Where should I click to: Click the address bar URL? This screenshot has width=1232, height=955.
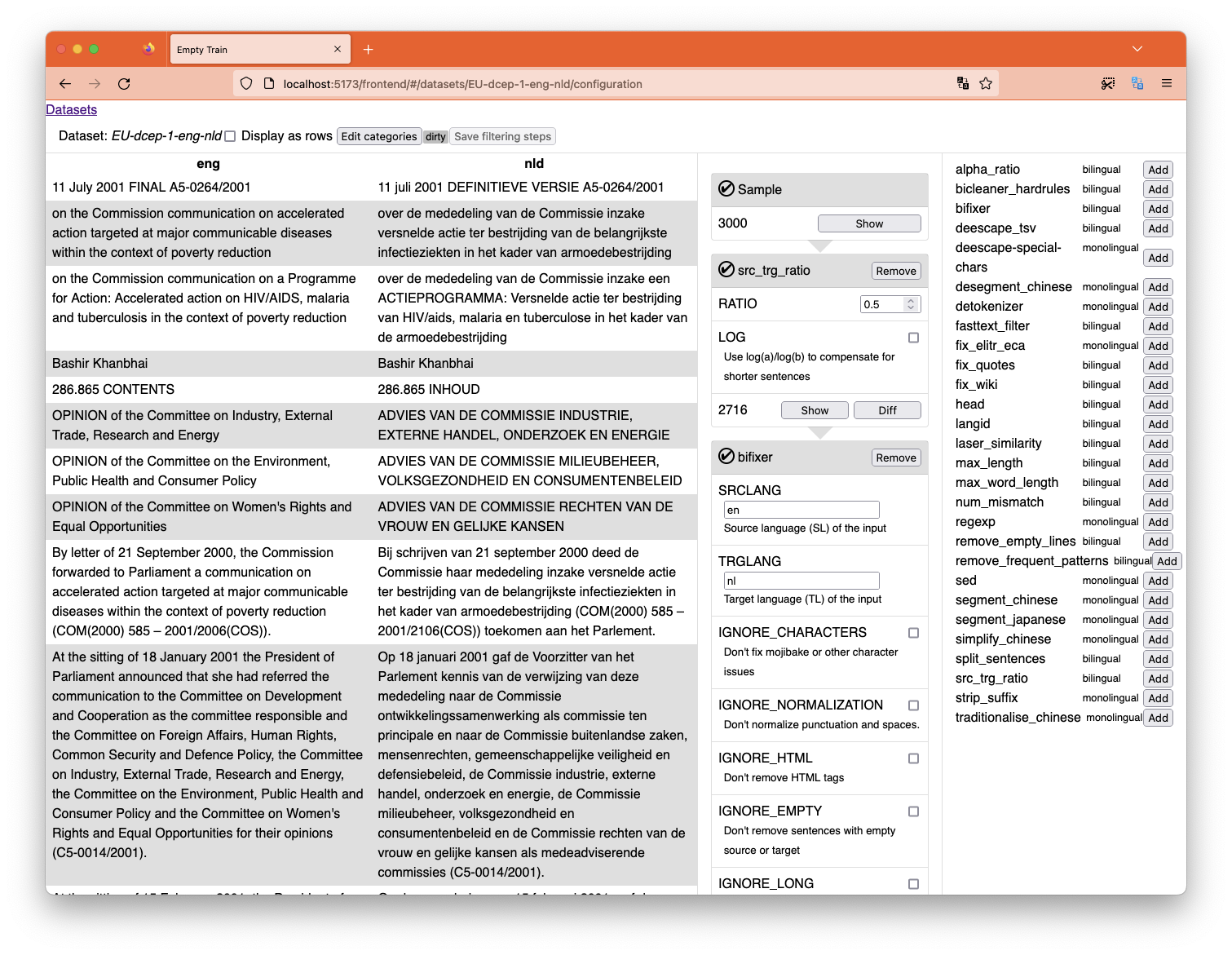tap(462, 84)
